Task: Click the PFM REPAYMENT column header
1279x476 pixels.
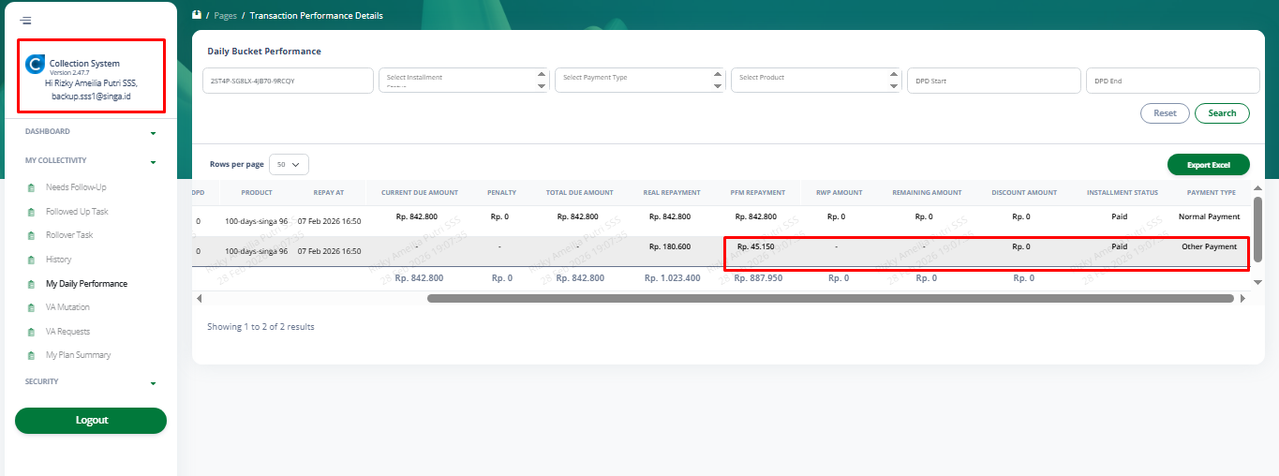Action: click(x=759, y=192)
